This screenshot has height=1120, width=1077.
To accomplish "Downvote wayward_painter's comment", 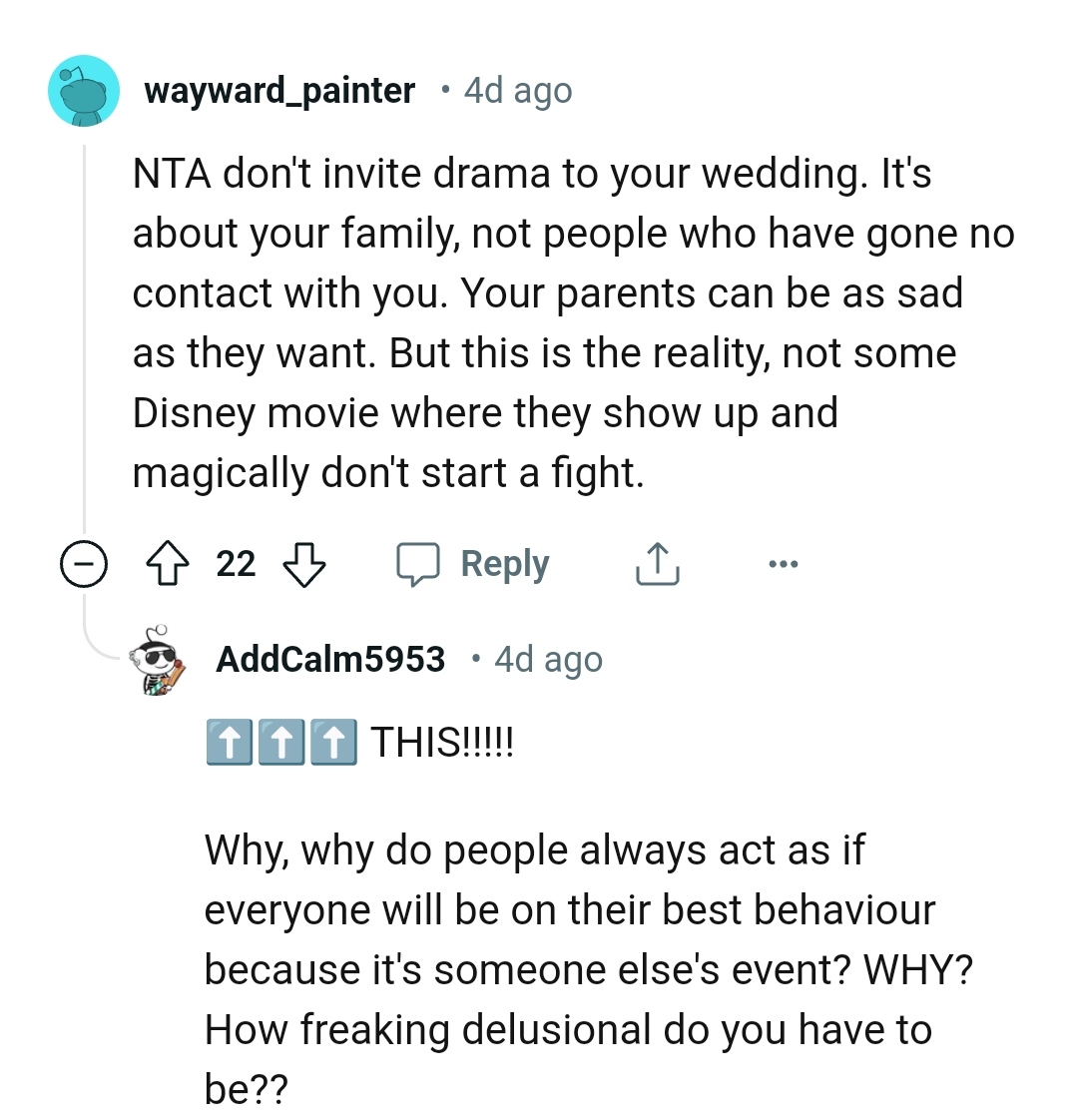I will [304, 565].
